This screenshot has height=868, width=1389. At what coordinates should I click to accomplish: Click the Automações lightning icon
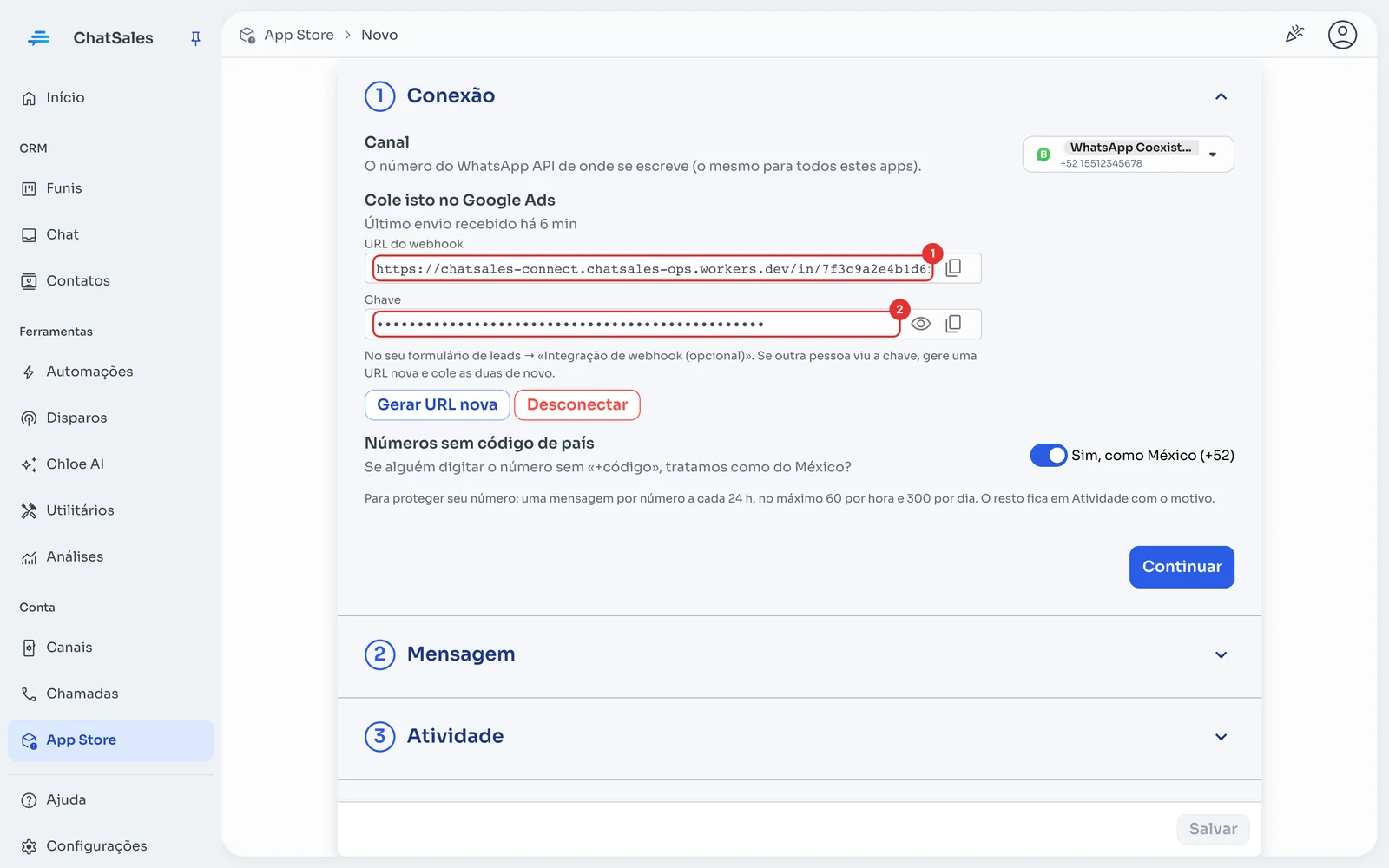tap(29, 372)
